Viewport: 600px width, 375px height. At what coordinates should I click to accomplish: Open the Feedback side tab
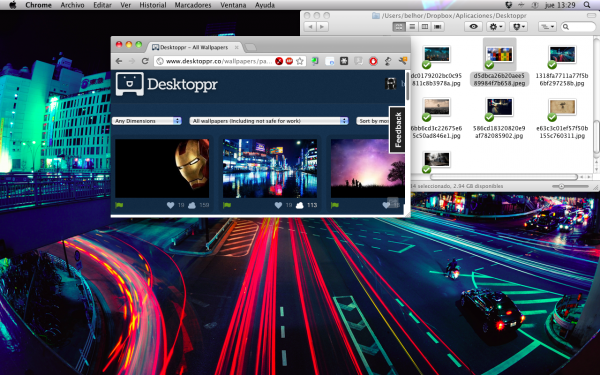tap(398, 130)
